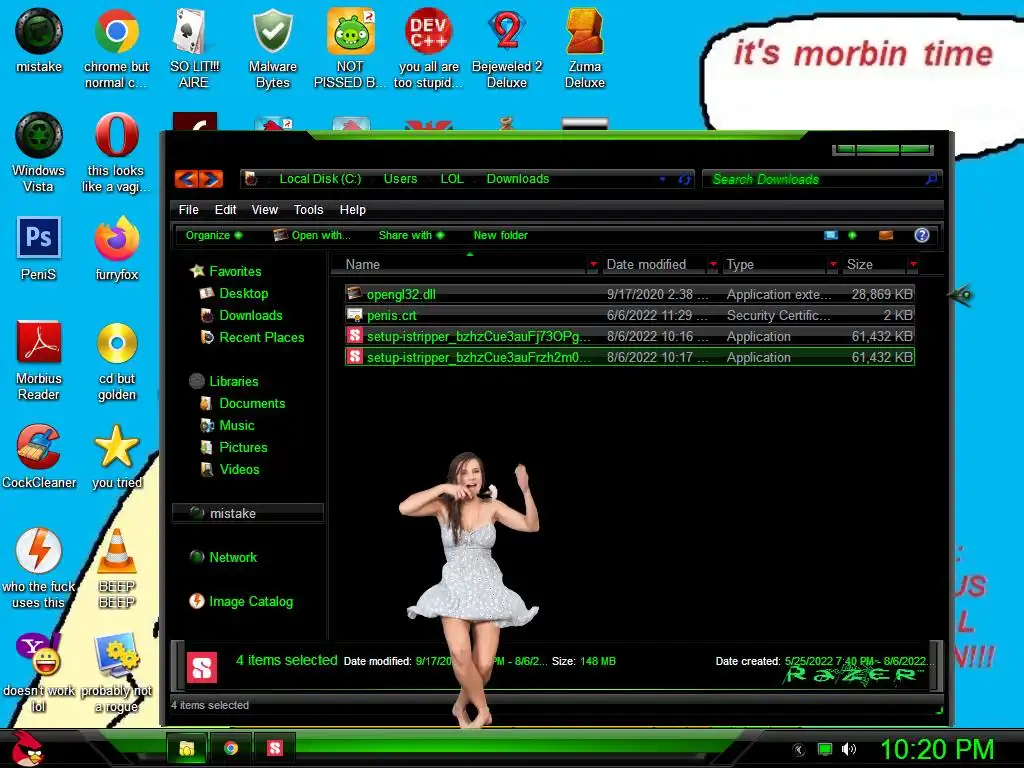Open 'NOT PISSED B...' pig icon
The width and height of the screenshot is (1024, 768).
point(350,49)
